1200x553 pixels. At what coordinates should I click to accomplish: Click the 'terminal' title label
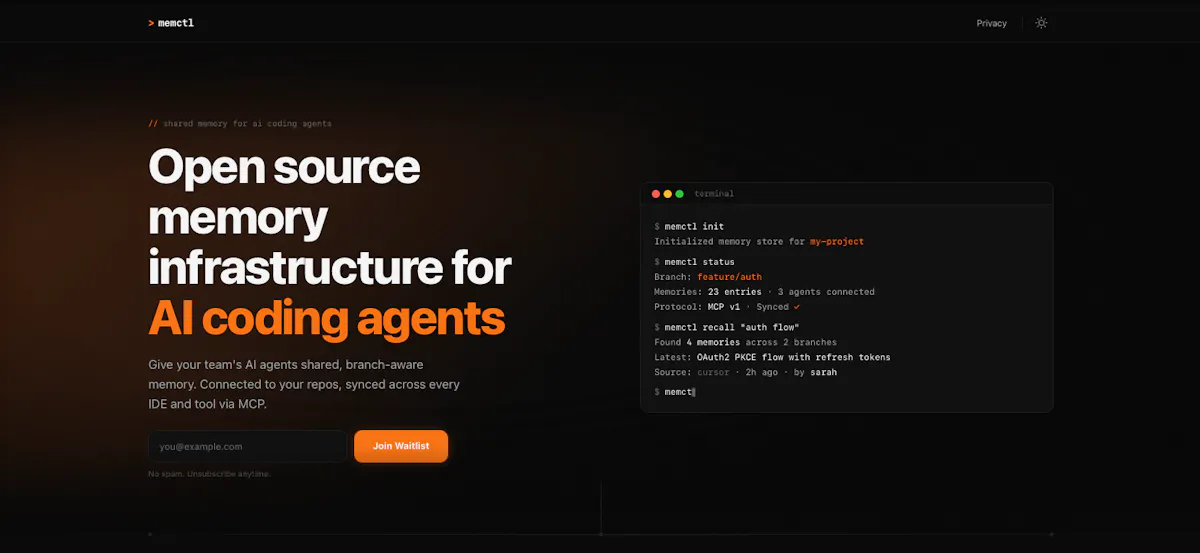pyautogui.click(x=714, y=194)
